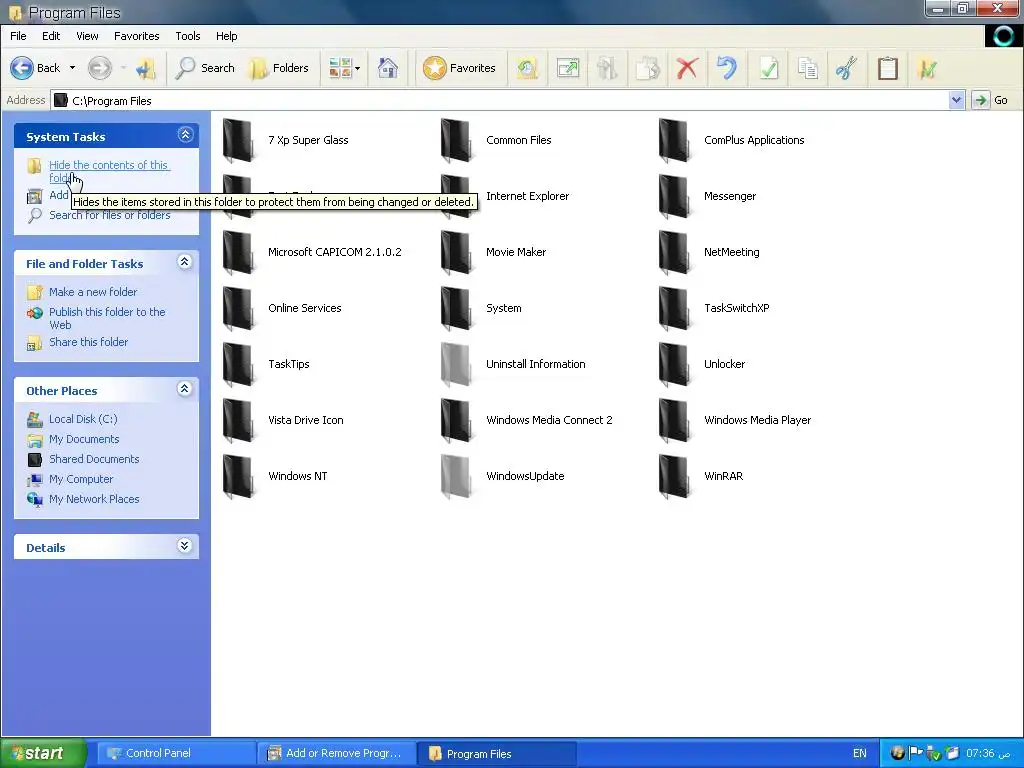Click the Copy To toolbar icon

pyautogui.click(x=647, y=68)
